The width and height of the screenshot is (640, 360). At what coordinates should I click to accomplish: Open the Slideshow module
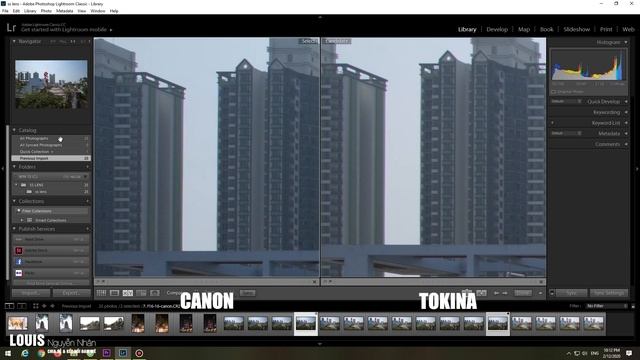pyautogui.click(x=576, y=29)
